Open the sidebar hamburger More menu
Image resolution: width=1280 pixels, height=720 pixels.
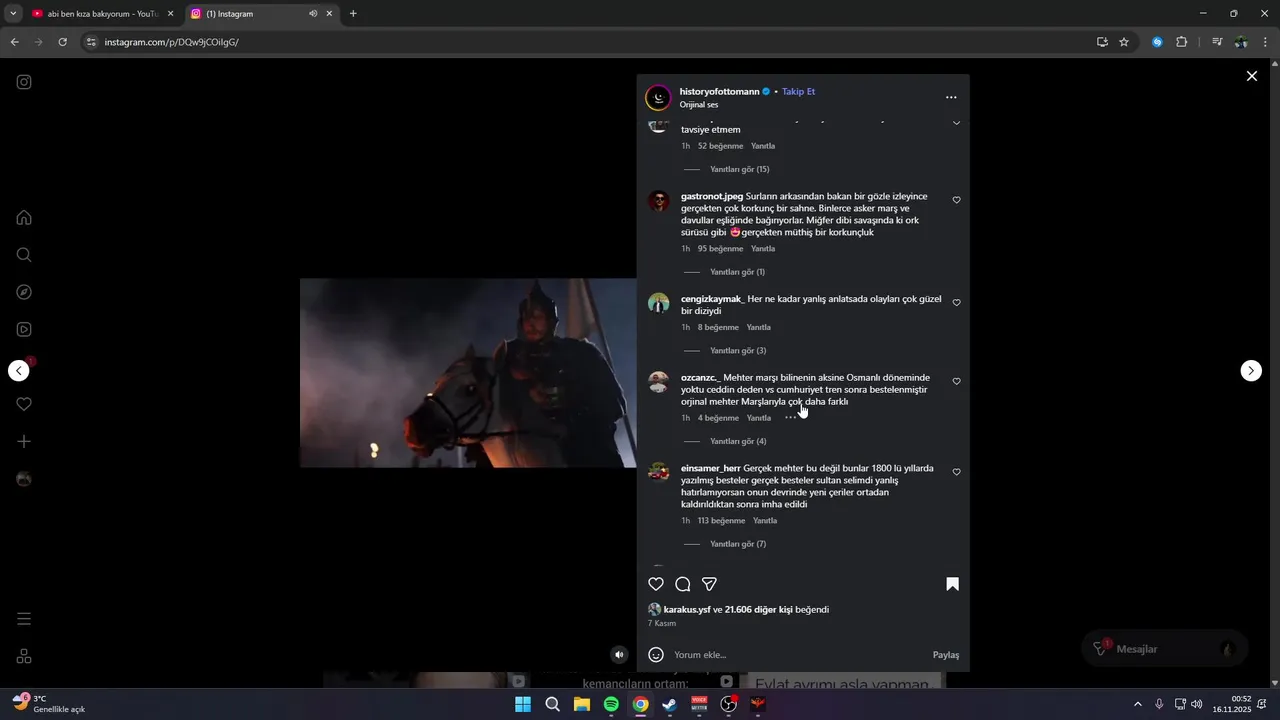tap(24, 619)
